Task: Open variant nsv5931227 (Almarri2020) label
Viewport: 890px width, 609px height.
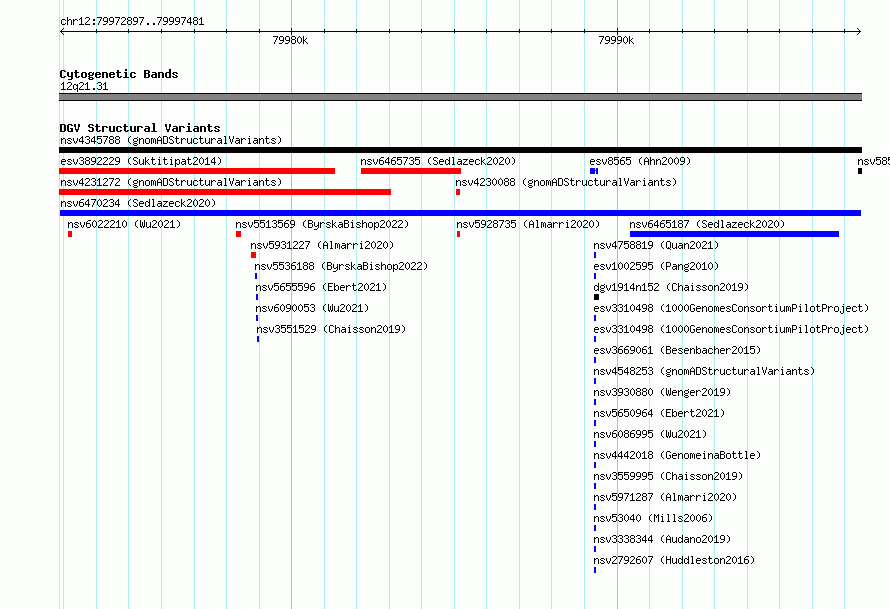Action: (x=322, y=245)
